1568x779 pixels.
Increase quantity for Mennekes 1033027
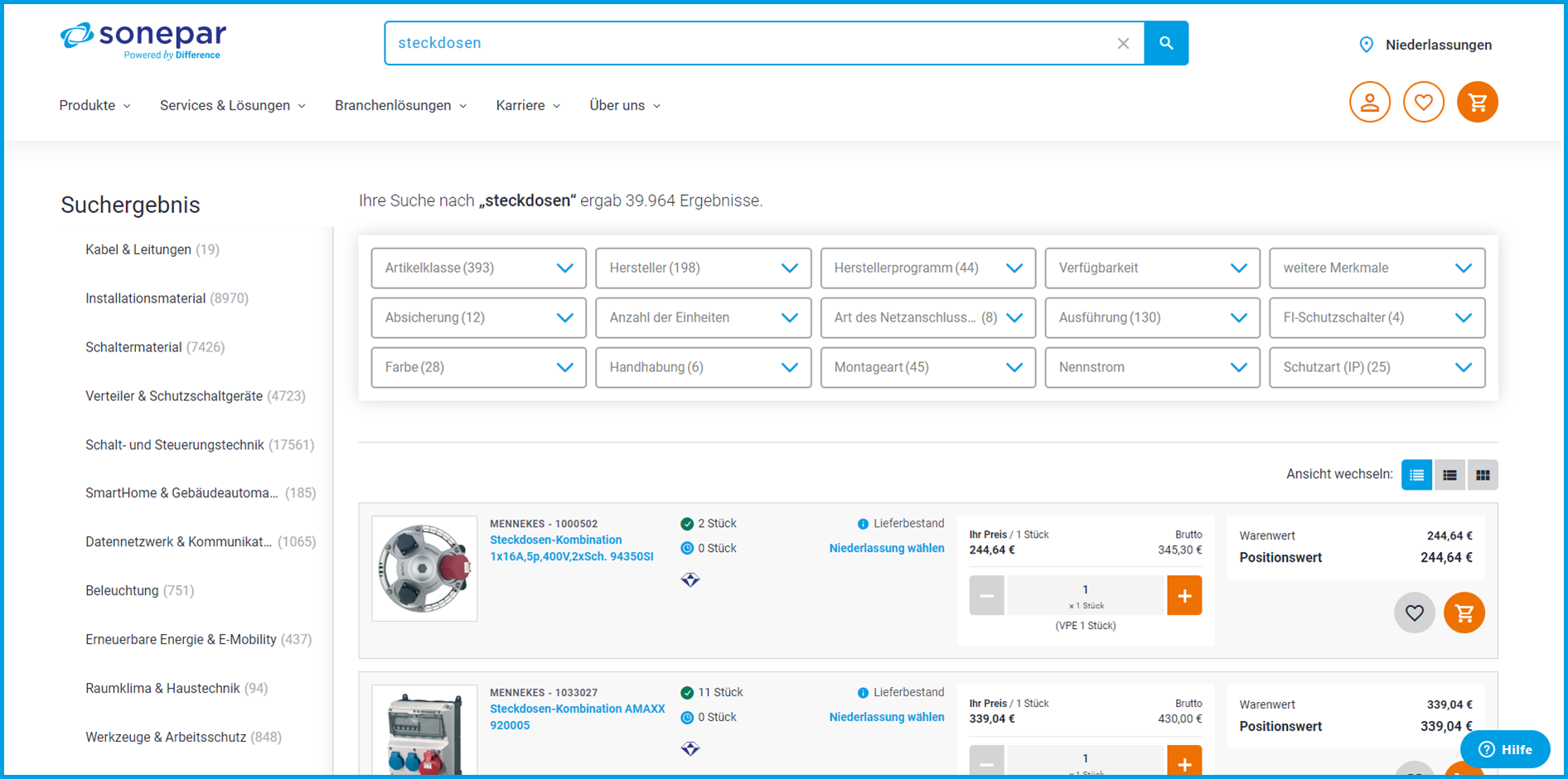[1184, 762]
